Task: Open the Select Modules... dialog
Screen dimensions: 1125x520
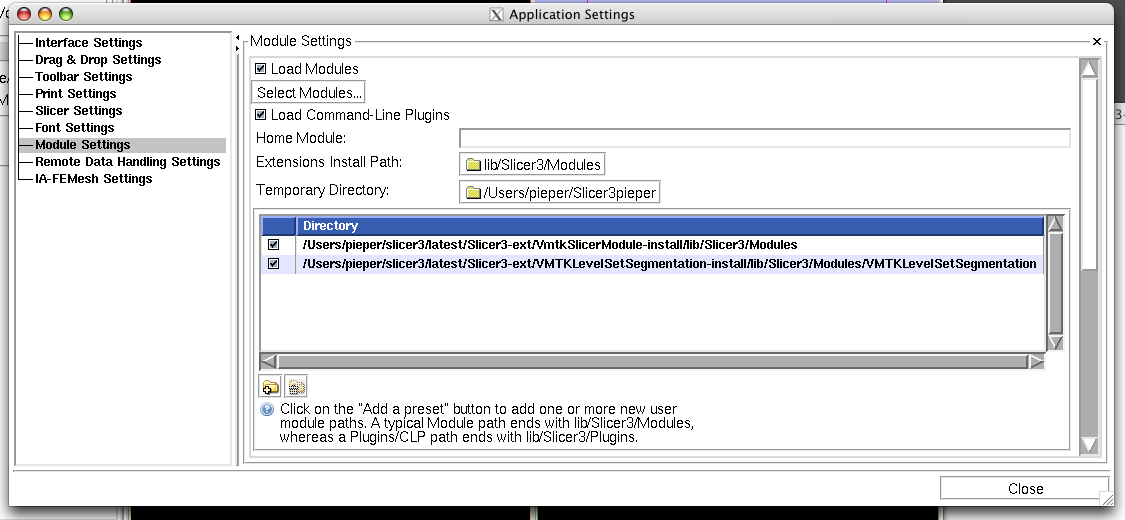Action: (x=308, y=93)
